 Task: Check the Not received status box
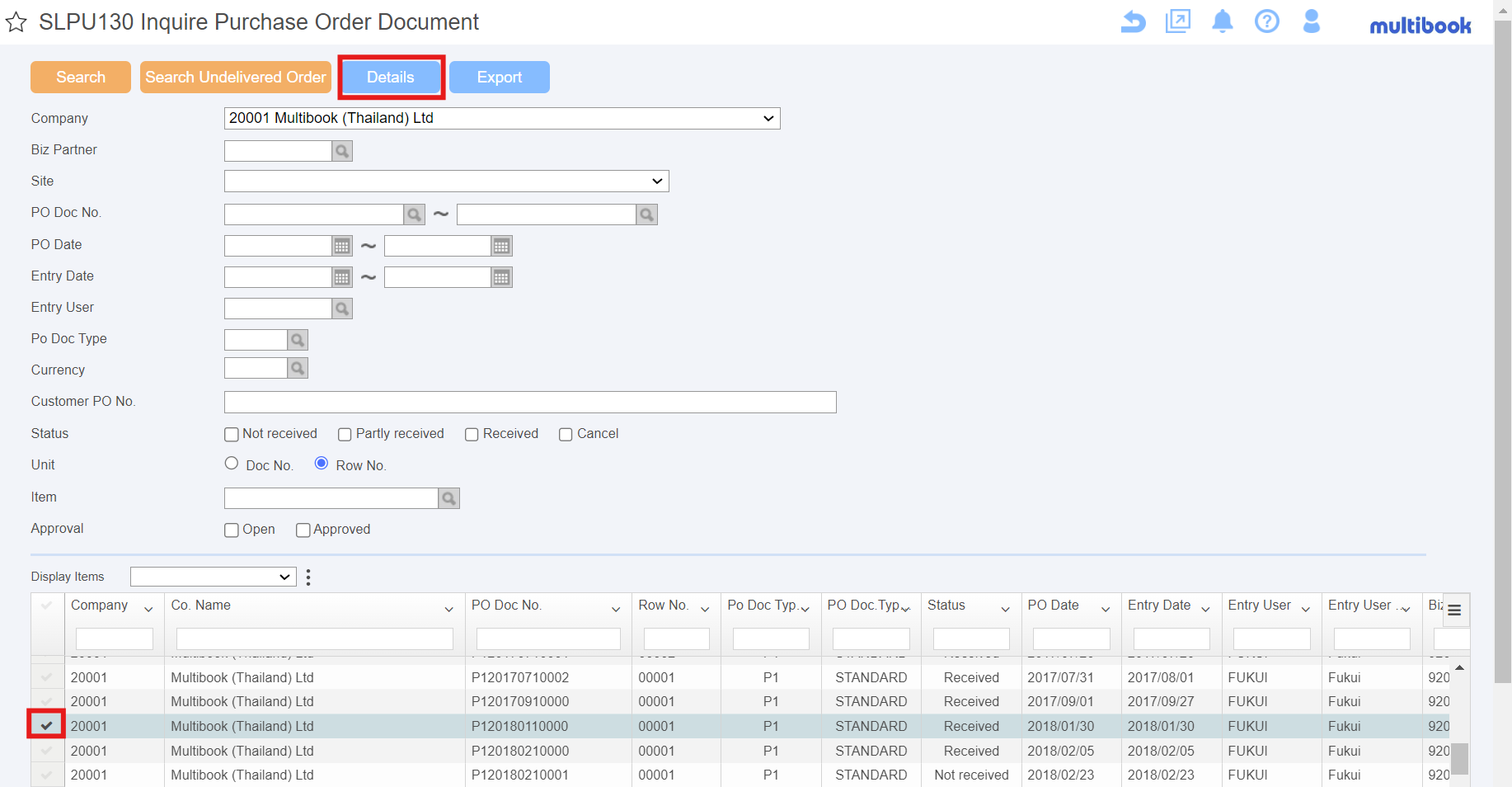click(x=232, y=435)
